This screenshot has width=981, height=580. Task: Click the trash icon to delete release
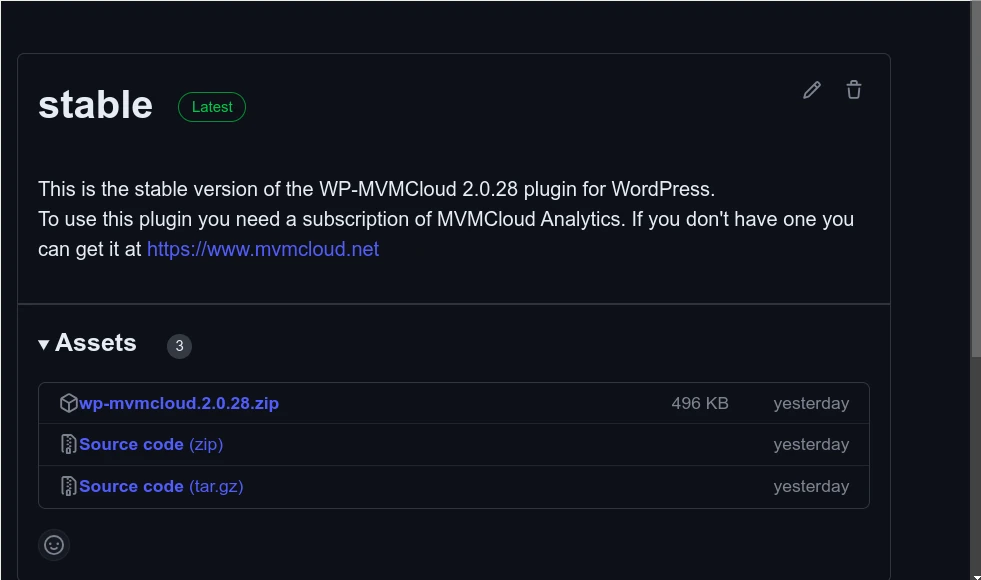pos(854,90)
